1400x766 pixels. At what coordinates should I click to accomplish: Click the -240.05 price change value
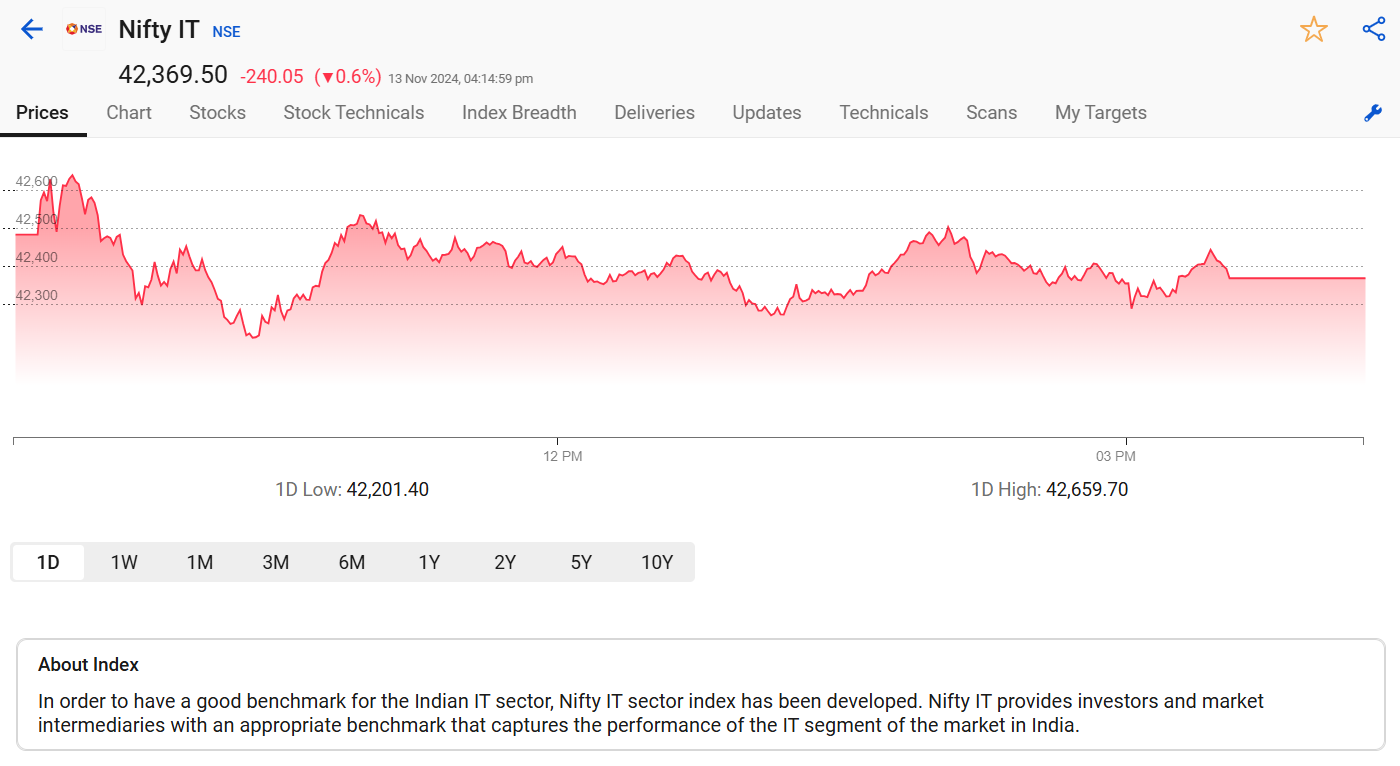click(x=272, y=77)
